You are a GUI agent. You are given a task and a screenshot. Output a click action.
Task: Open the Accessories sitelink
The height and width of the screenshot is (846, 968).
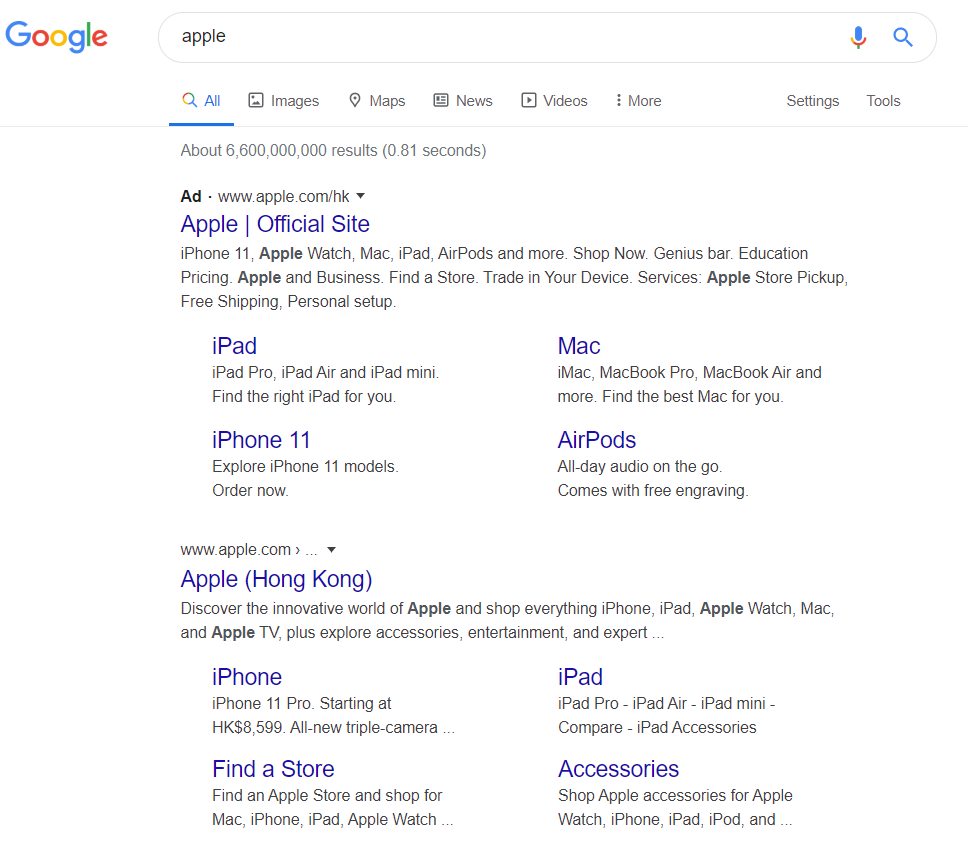[619, 769]
